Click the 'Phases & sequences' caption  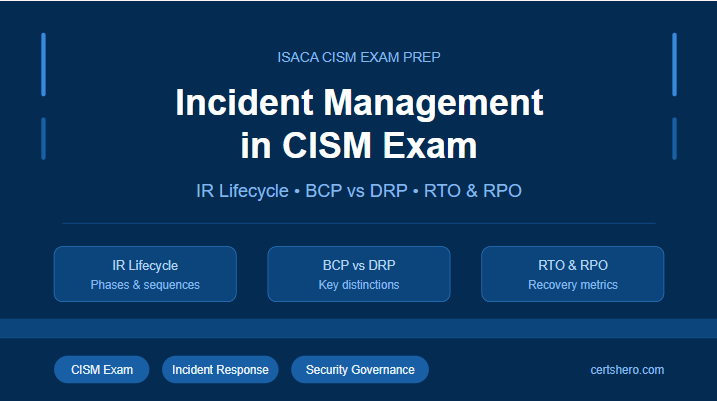click(145, 285)
